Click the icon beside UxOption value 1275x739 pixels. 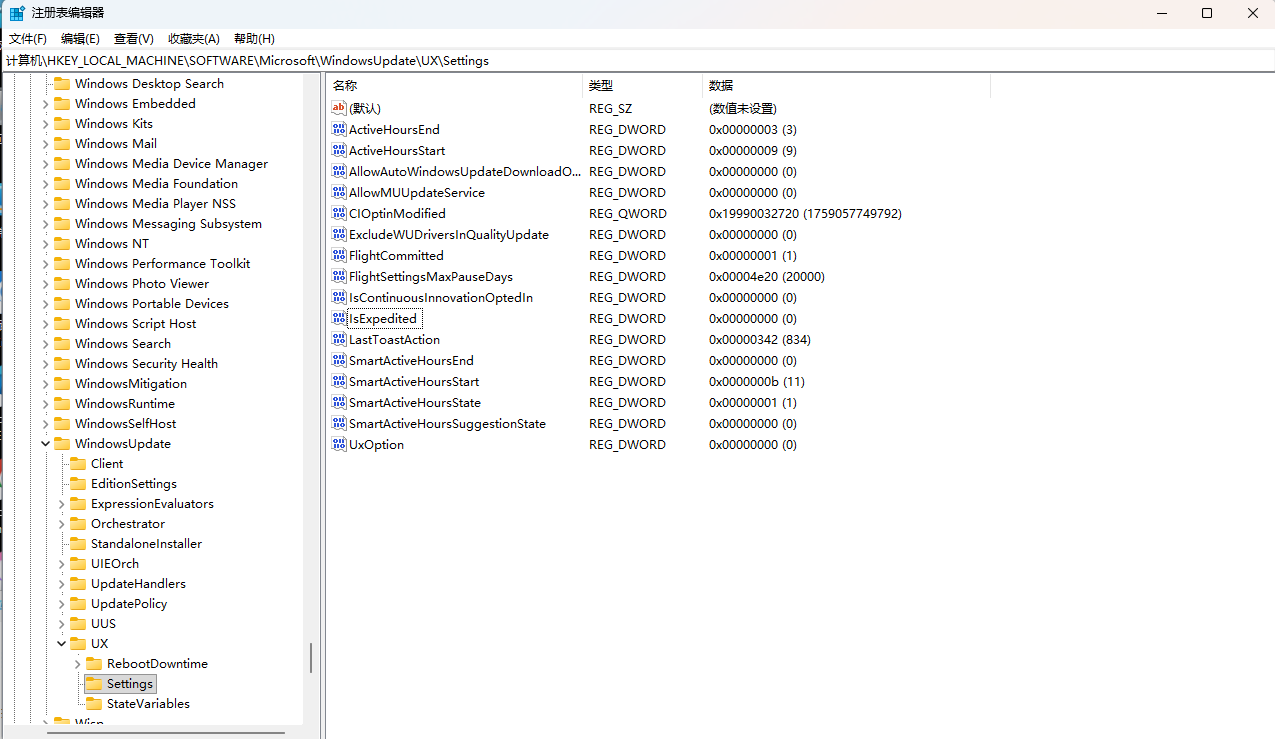pyautogui.click(x=338, y=444)
